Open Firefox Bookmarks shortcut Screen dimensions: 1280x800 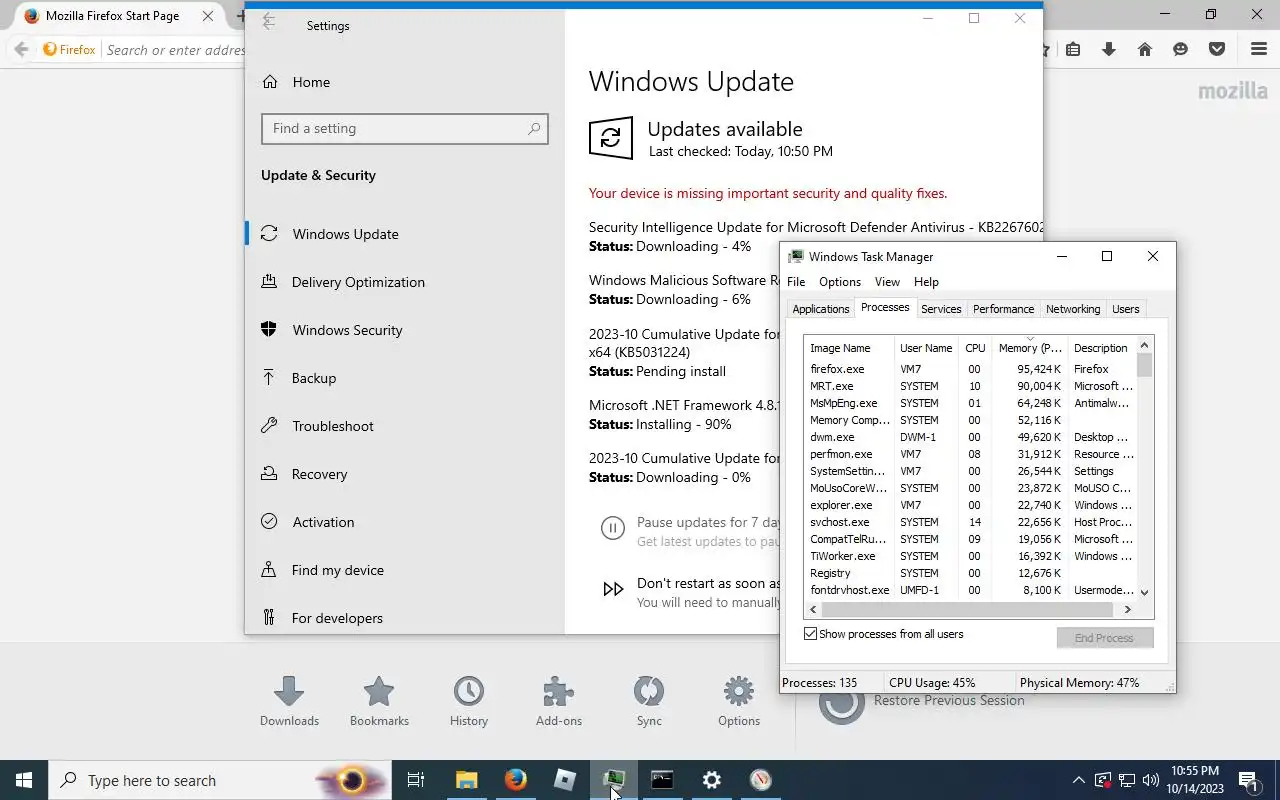pyautogui.click(x=379, y=701)
